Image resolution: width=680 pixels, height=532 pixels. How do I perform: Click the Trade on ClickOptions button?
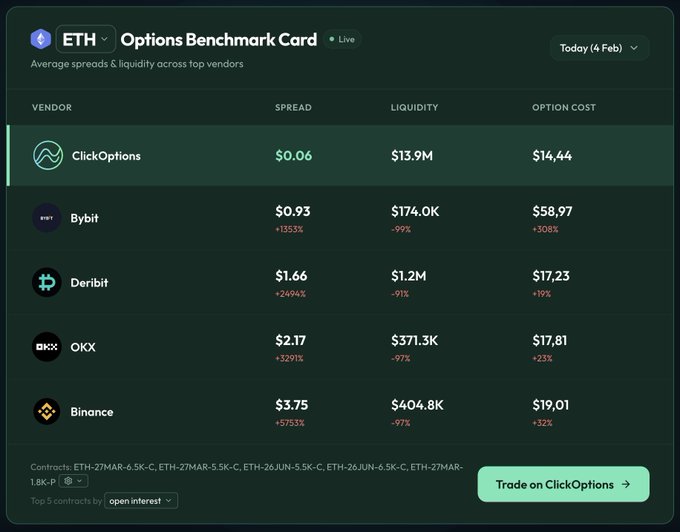tap(563, 484)
